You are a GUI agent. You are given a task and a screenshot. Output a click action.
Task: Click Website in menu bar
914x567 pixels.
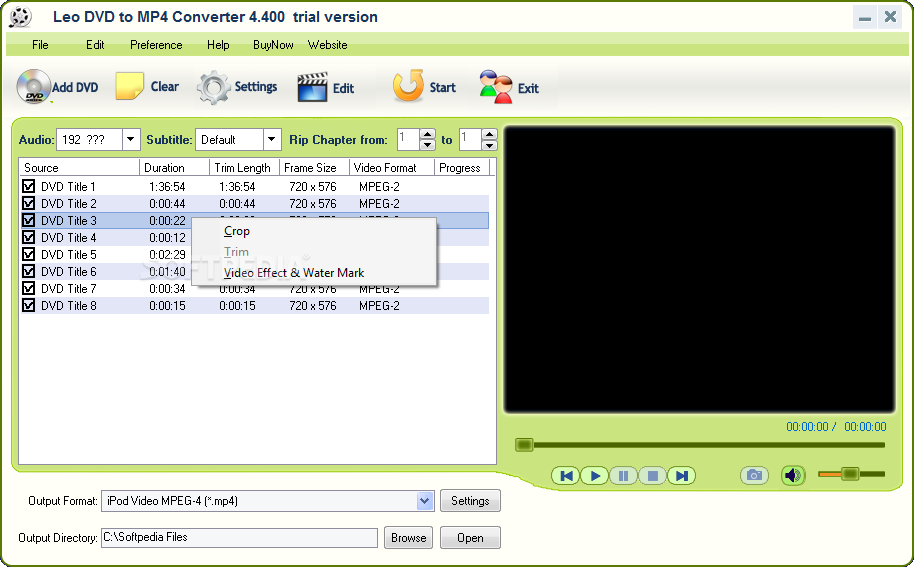click(x=328, y=45)
